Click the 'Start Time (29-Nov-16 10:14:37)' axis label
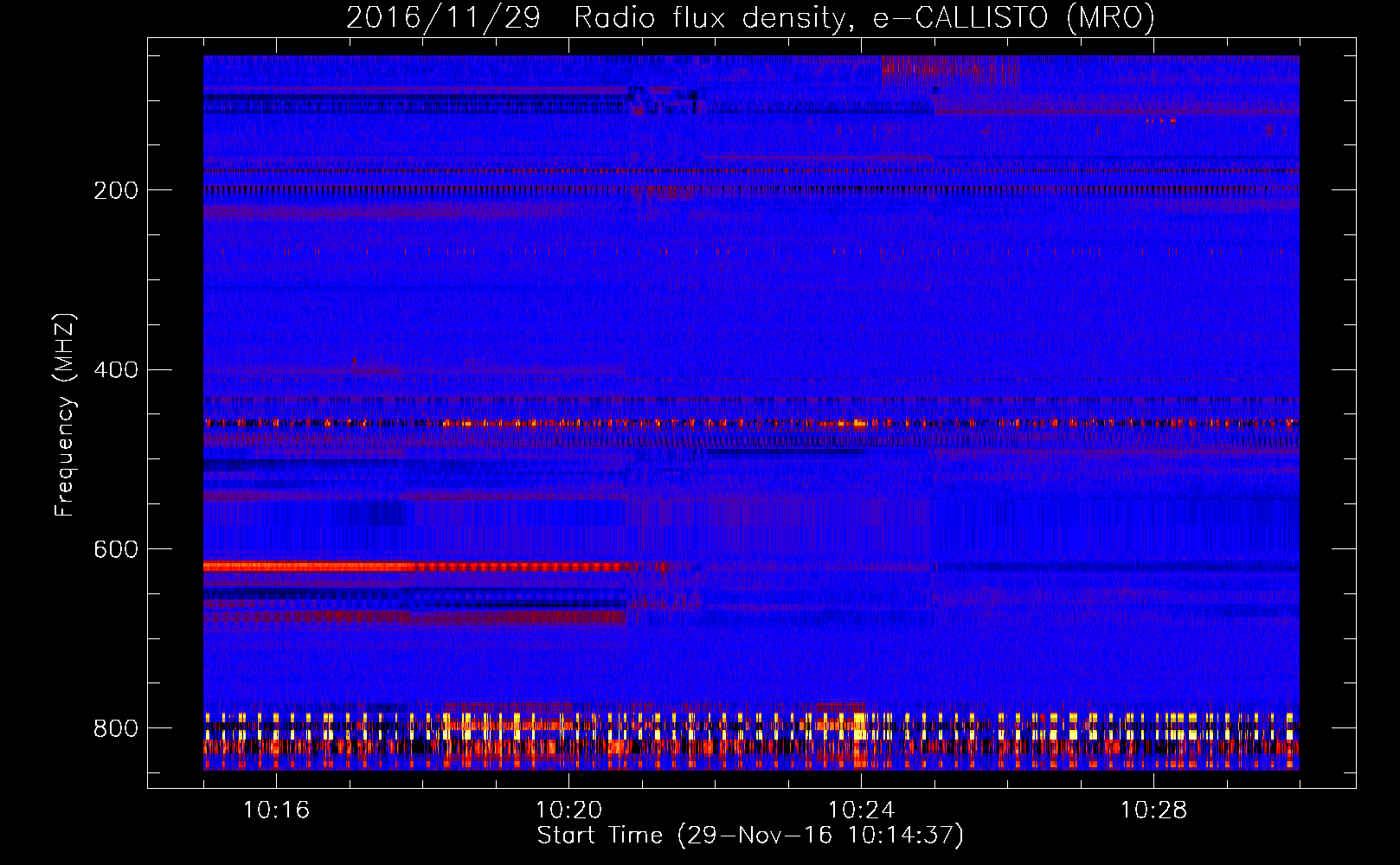Image resolution: width=1400 pixels, height=865 pixels. [x=750, y=836]
